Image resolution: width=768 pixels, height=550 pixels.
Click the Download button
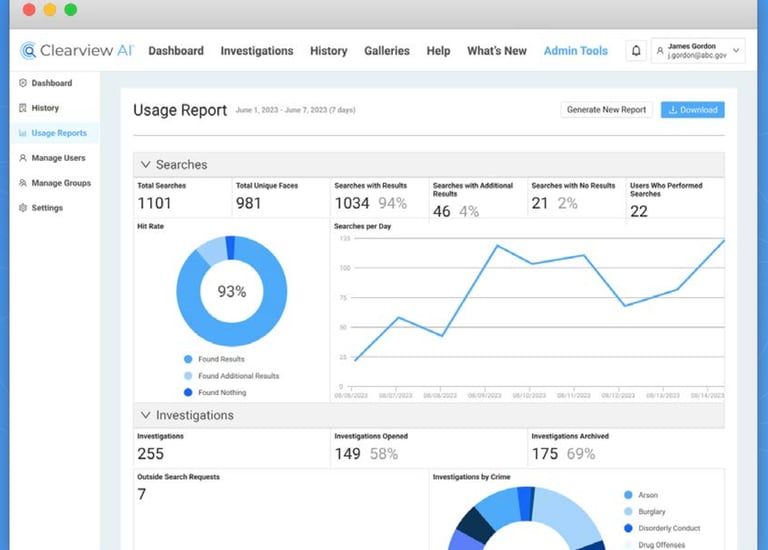click(x=693, y=110)
